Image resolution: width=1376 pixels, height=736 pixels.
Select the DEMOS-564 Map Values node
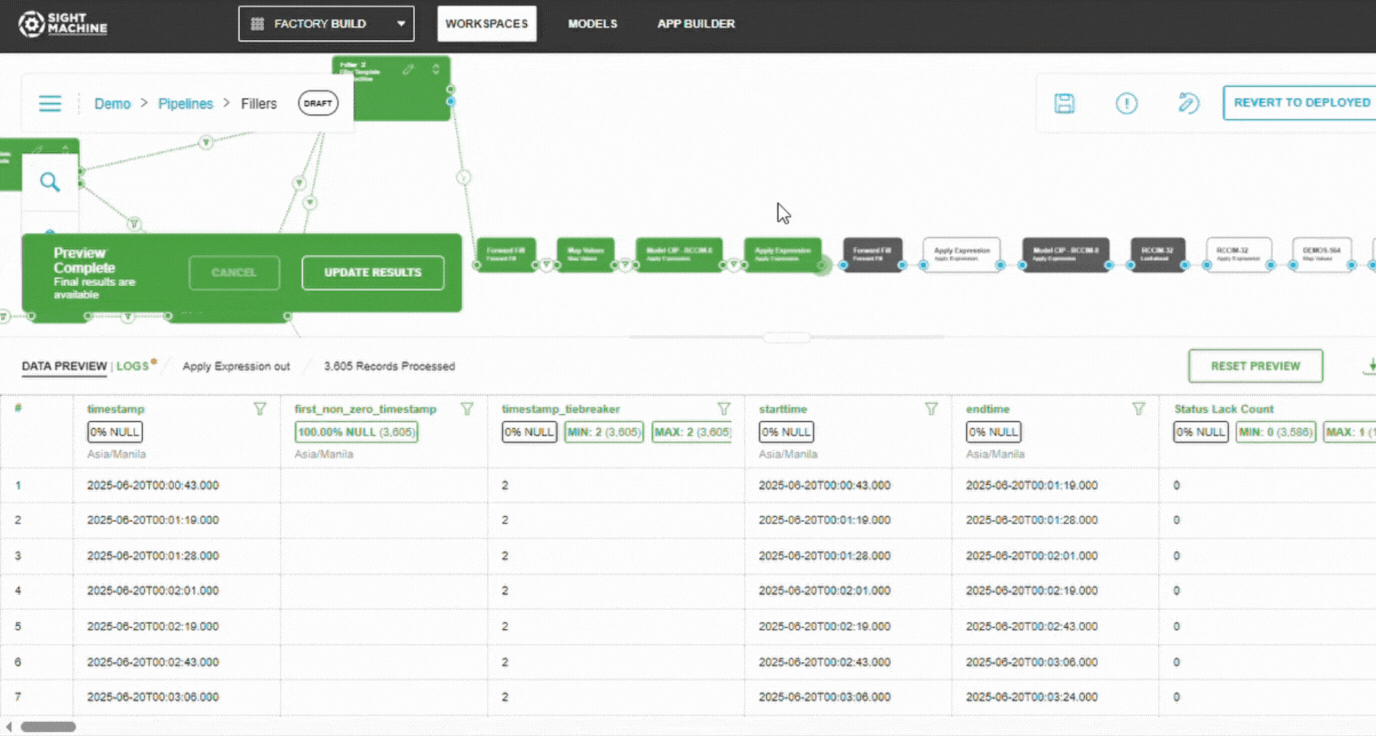[x=1322, y=254]
